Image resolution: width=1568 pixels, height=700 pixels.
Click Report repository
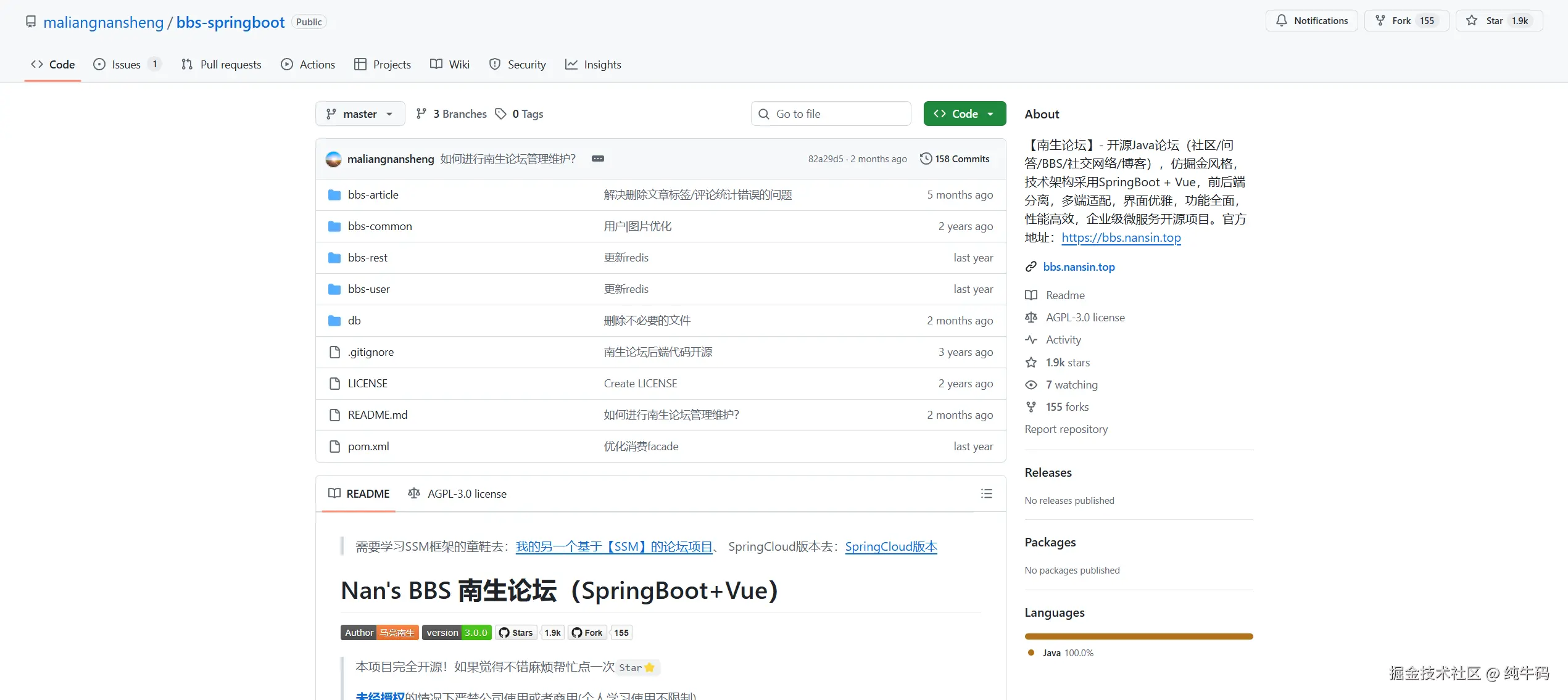coord(1066,429)
